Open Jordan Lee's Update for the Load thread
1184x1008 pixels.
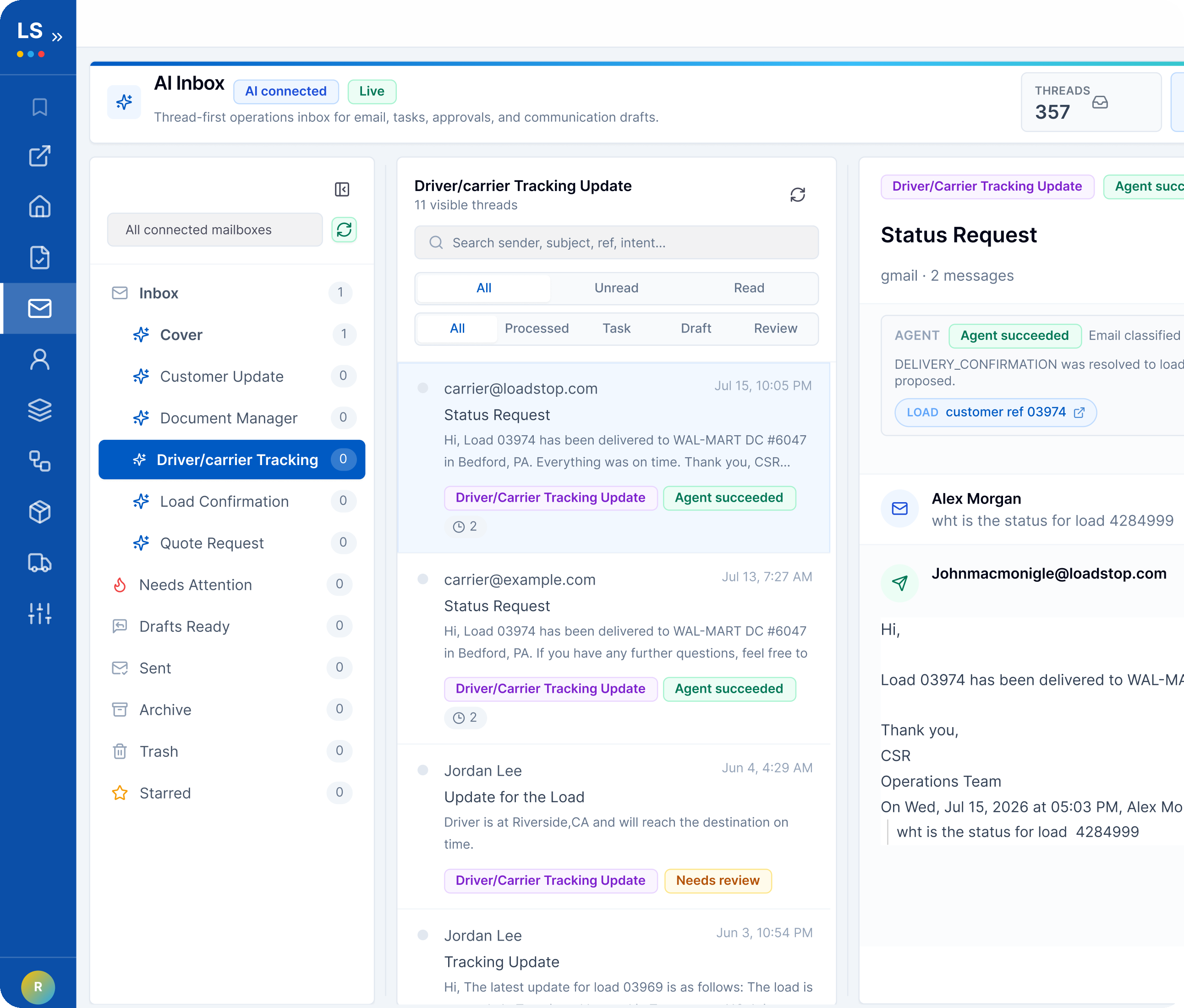pyautogui.click(x=613, y=826)
